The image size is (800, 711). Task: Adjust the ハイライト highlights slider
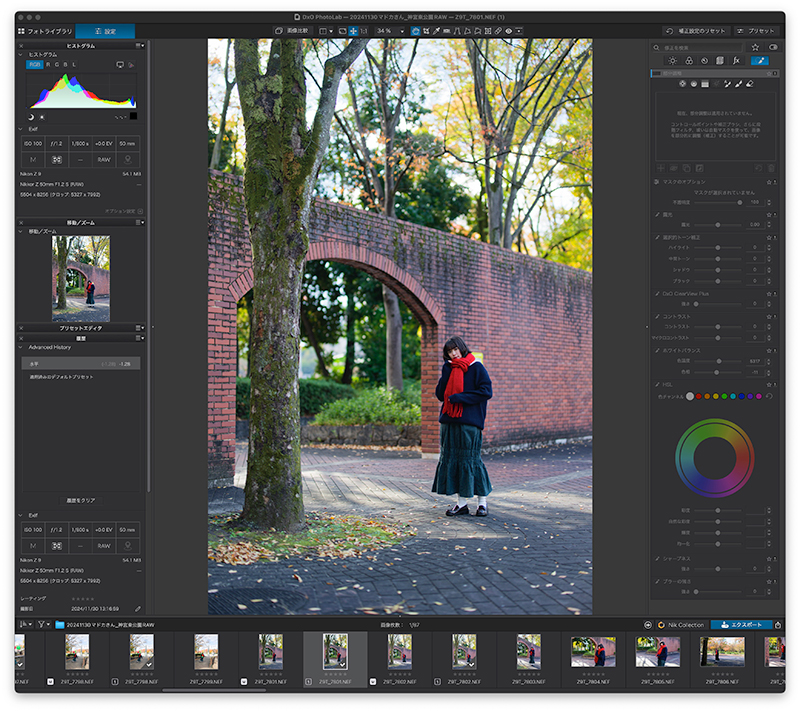pos(717,247)
